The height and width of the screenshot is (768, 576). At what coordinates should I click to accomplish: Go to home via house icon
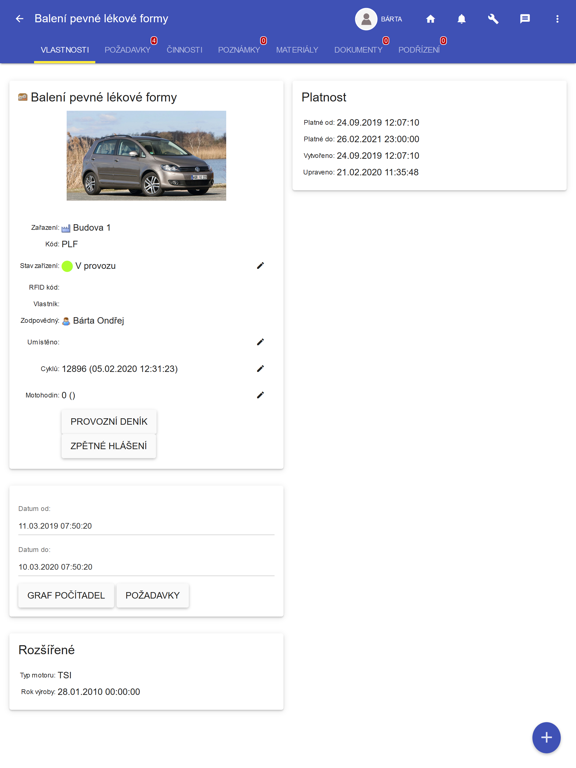431,19
